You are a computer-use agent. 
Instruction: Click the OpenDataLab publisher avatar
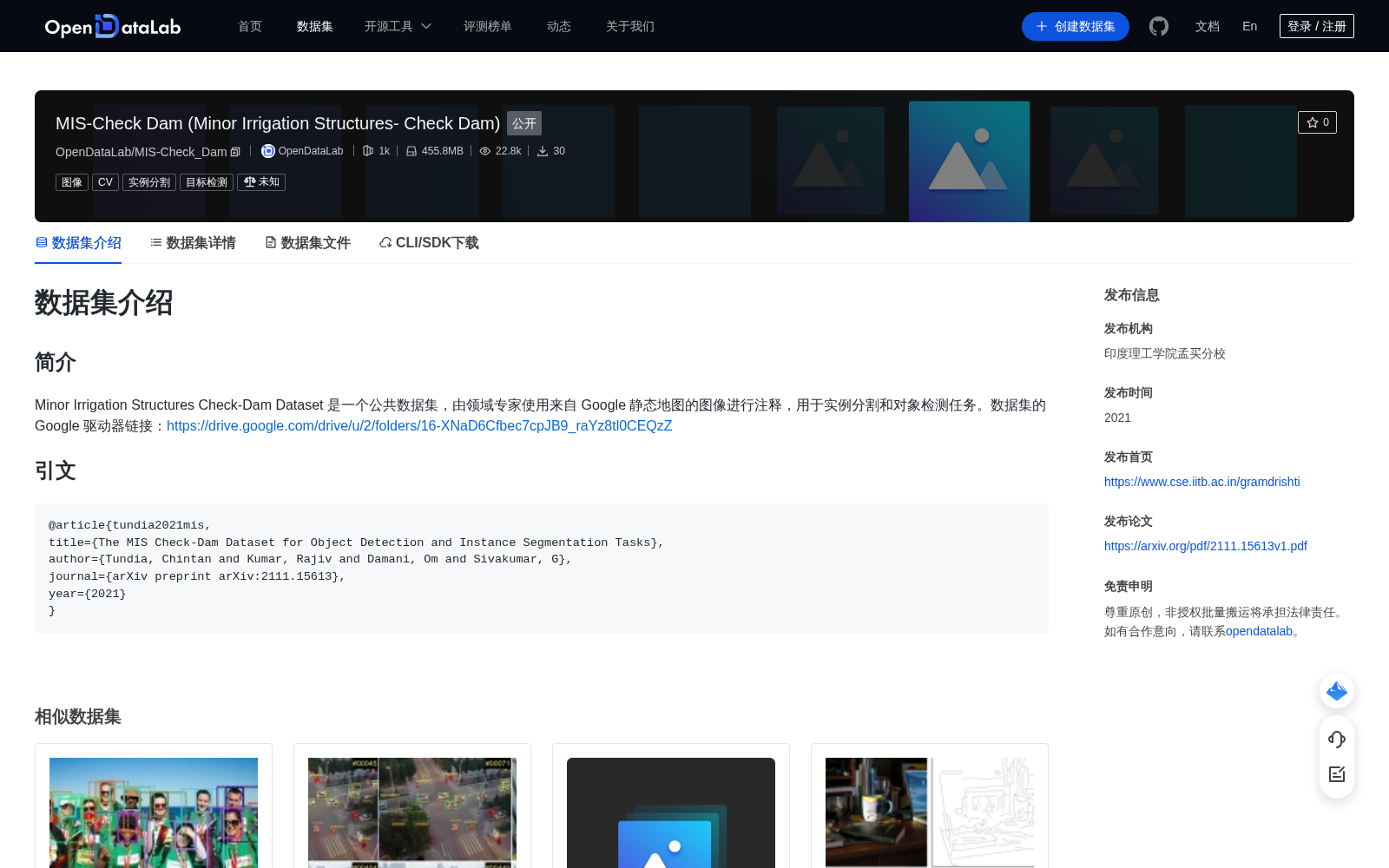(268, 151)
